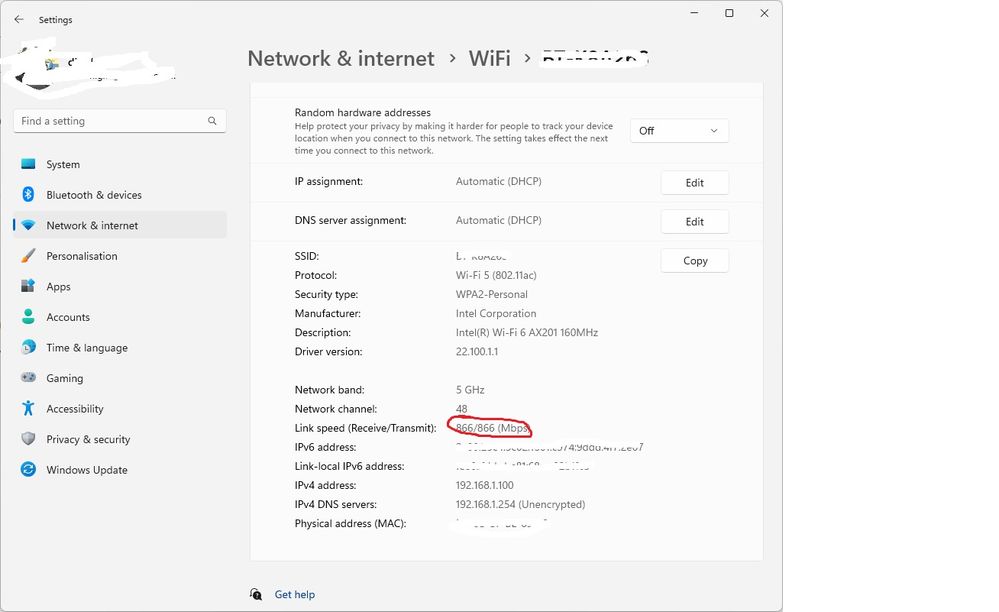
Task: Open Accounts using the person icon
Action: (28, 317)
